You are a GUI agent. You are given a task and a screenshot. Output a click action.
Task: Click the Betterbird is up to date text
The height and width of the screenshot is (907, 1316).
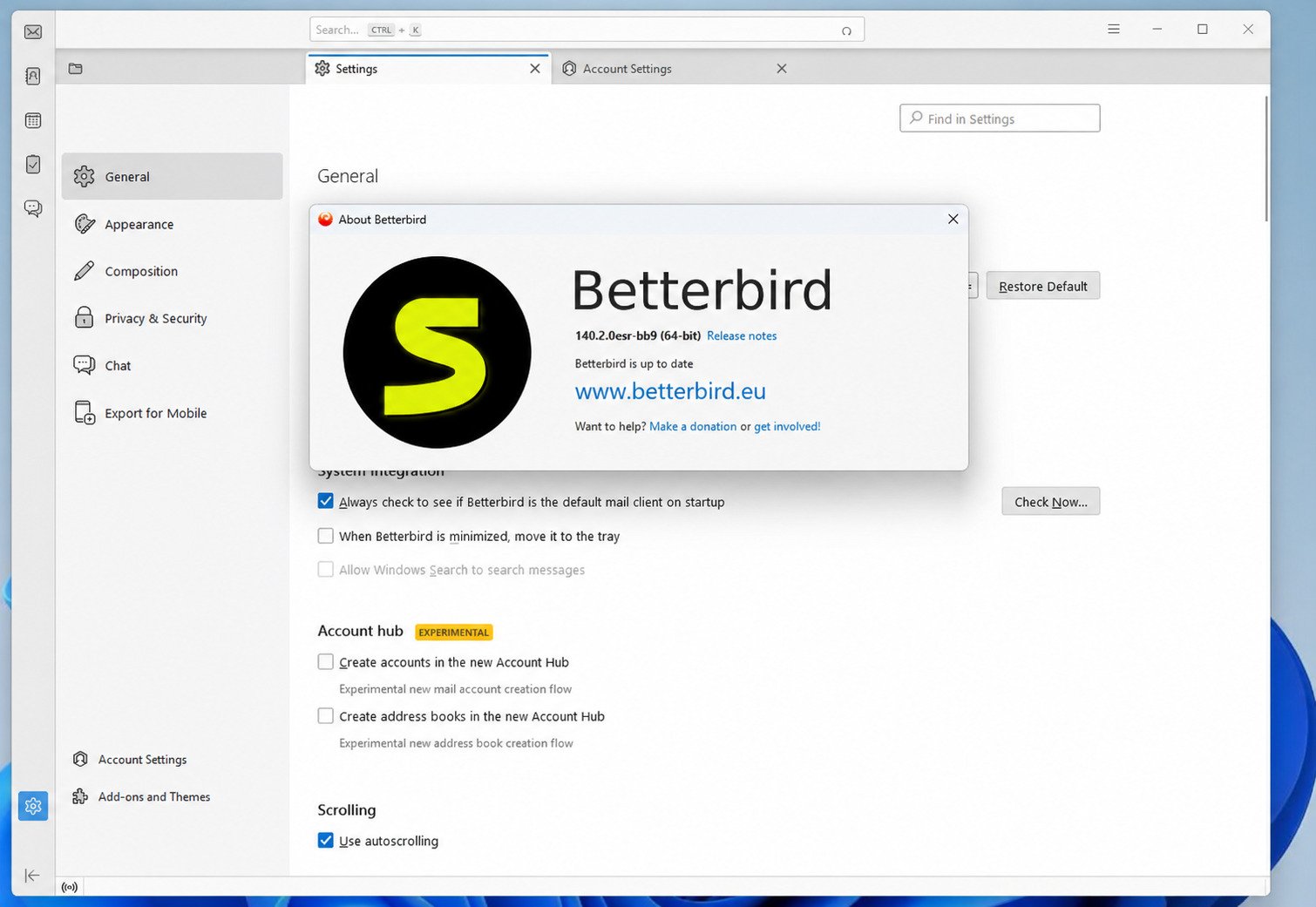tap(634, 363)
